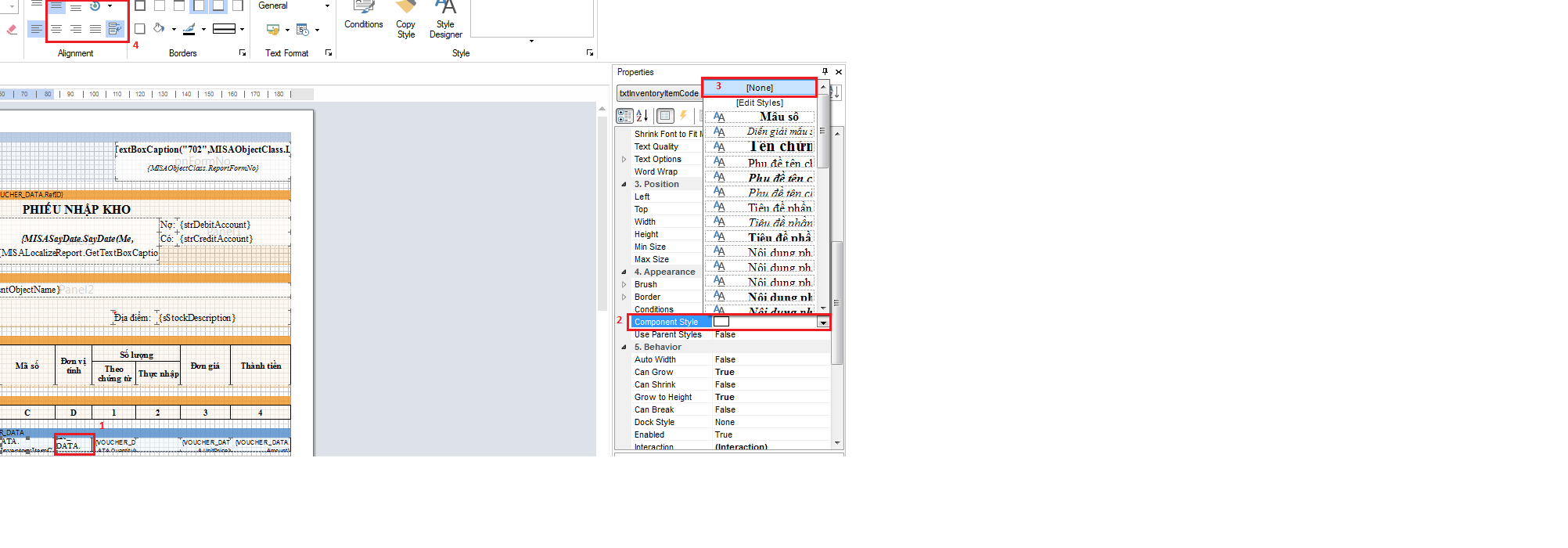Click the Shadow border icon
This screenshot has width=1568, height=548.
pyautogui.click(x=140, y=29)
